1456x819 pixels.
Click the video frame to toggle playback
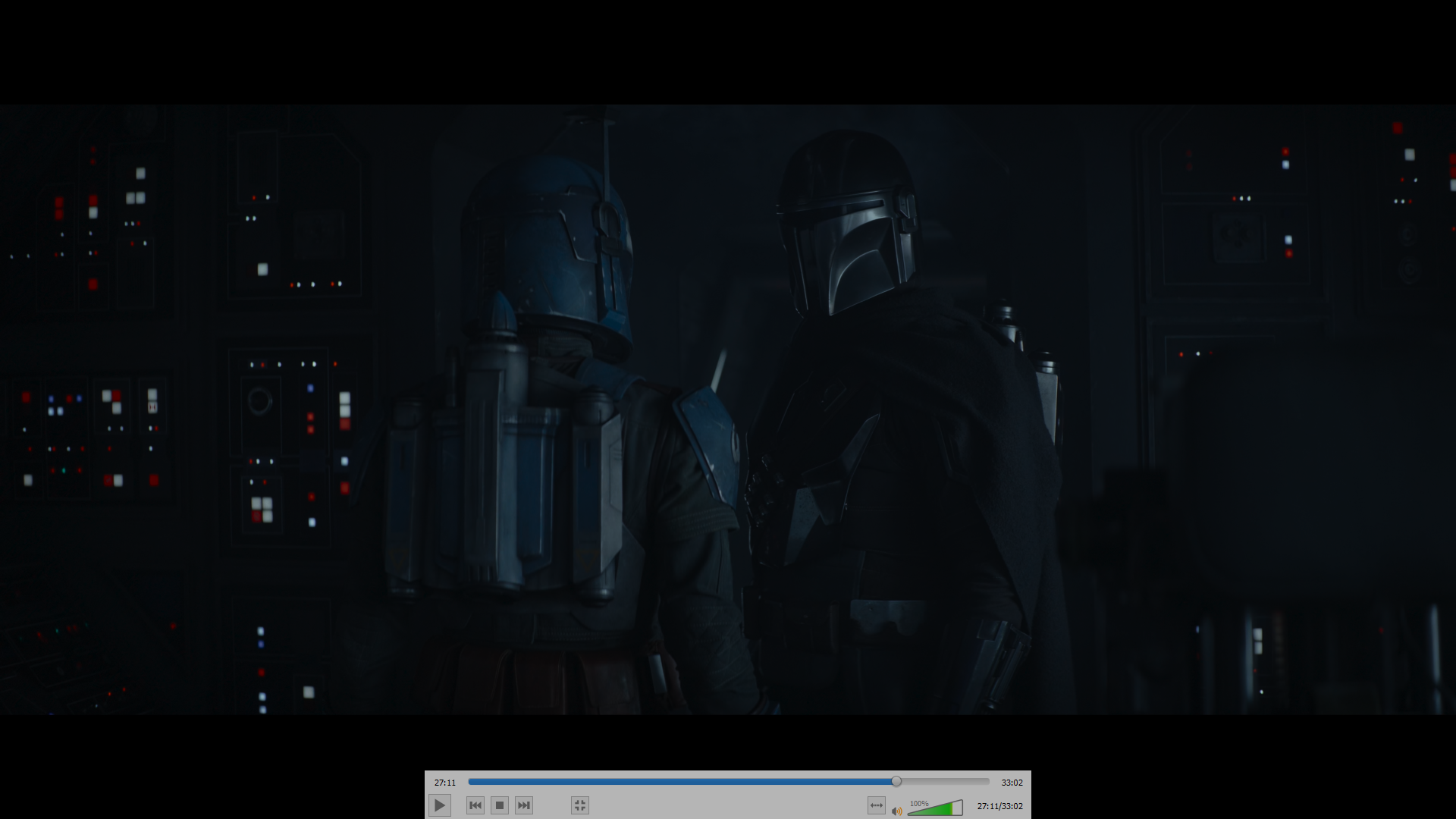click(728, 409)
